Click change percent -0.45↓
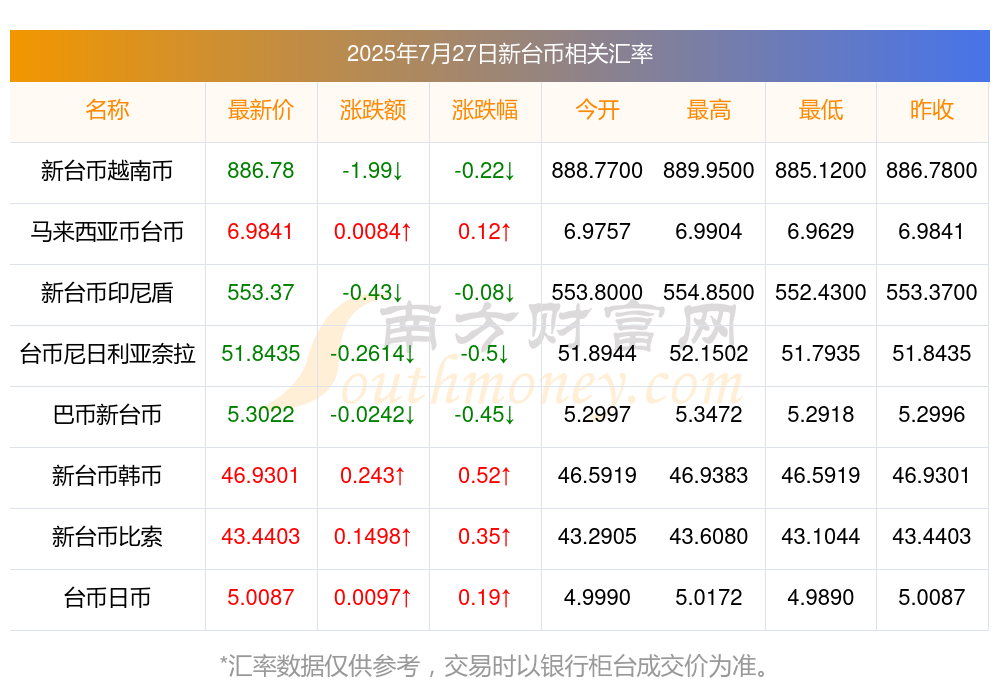1000x698 pixels. tap(485, 415)
